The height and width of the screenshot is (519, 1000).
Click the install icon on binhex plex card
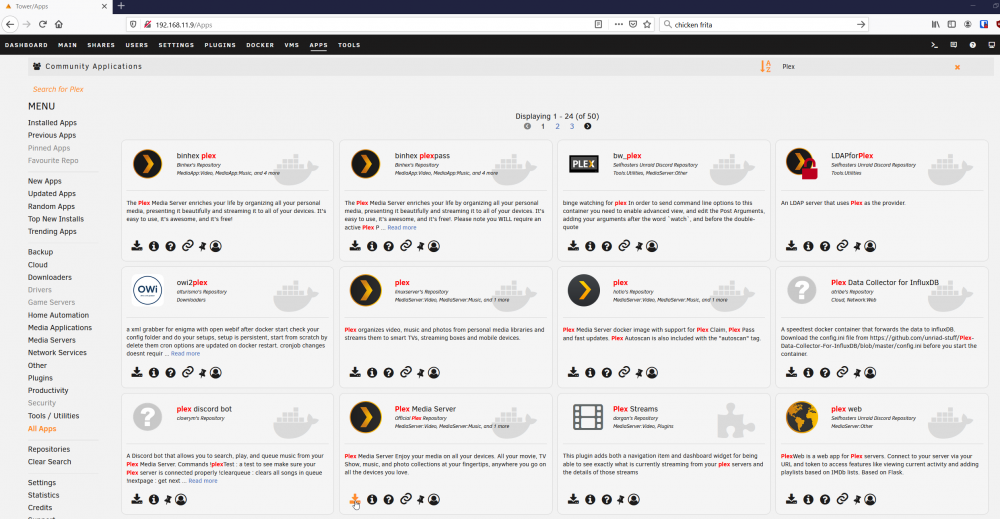(x=137, y=246)
